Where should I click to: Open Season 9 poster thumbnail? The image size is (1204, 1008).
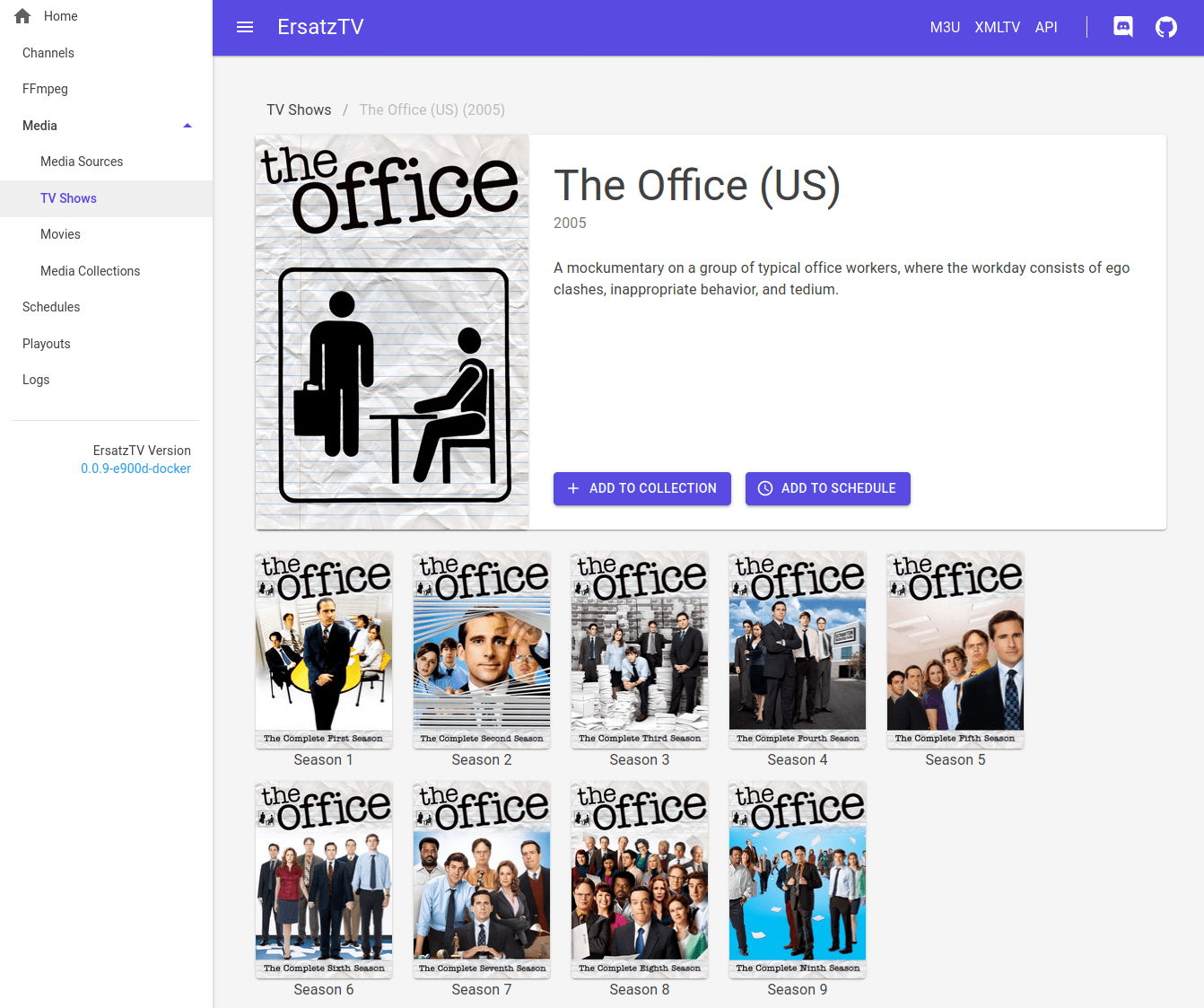pyautogui.click(x=798, y=880)
